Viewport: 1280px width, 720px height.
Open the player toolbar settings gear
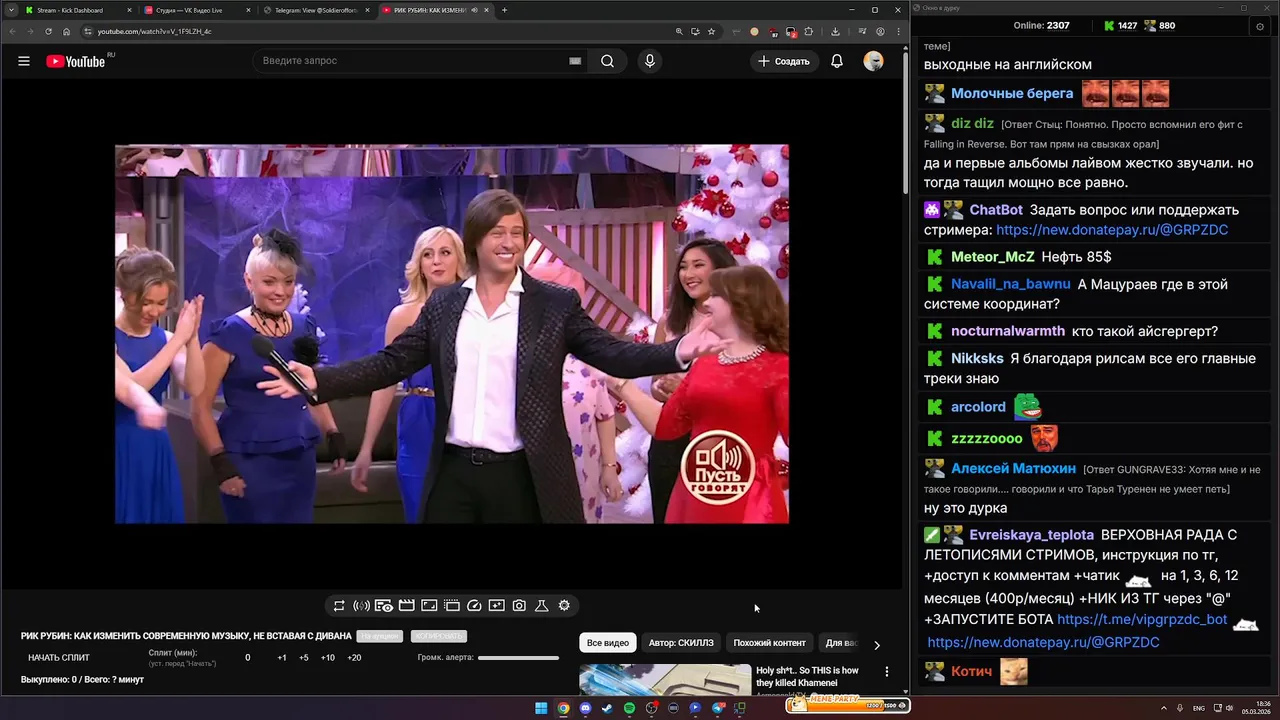coord(564,606)
